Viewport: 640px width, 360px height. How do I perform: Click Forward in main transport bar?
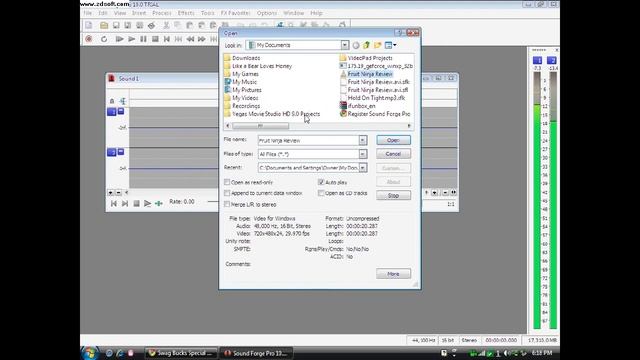click(202, 39)
